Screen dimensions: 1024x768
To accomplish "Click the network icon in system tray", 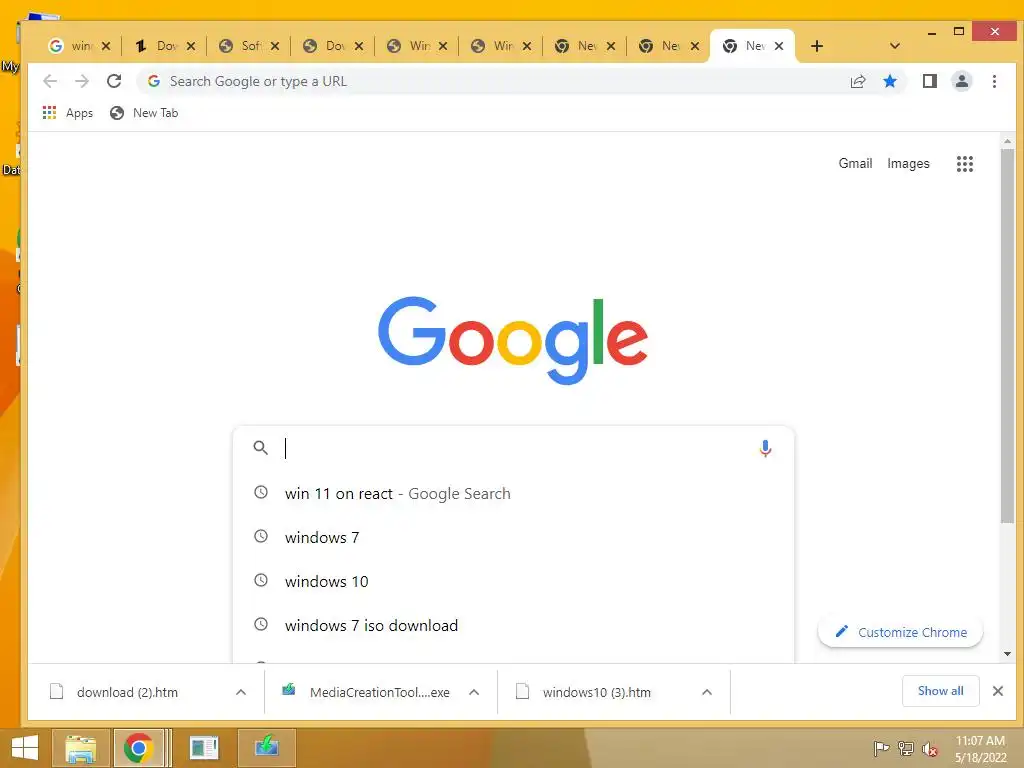I will [x=905, y=748].
